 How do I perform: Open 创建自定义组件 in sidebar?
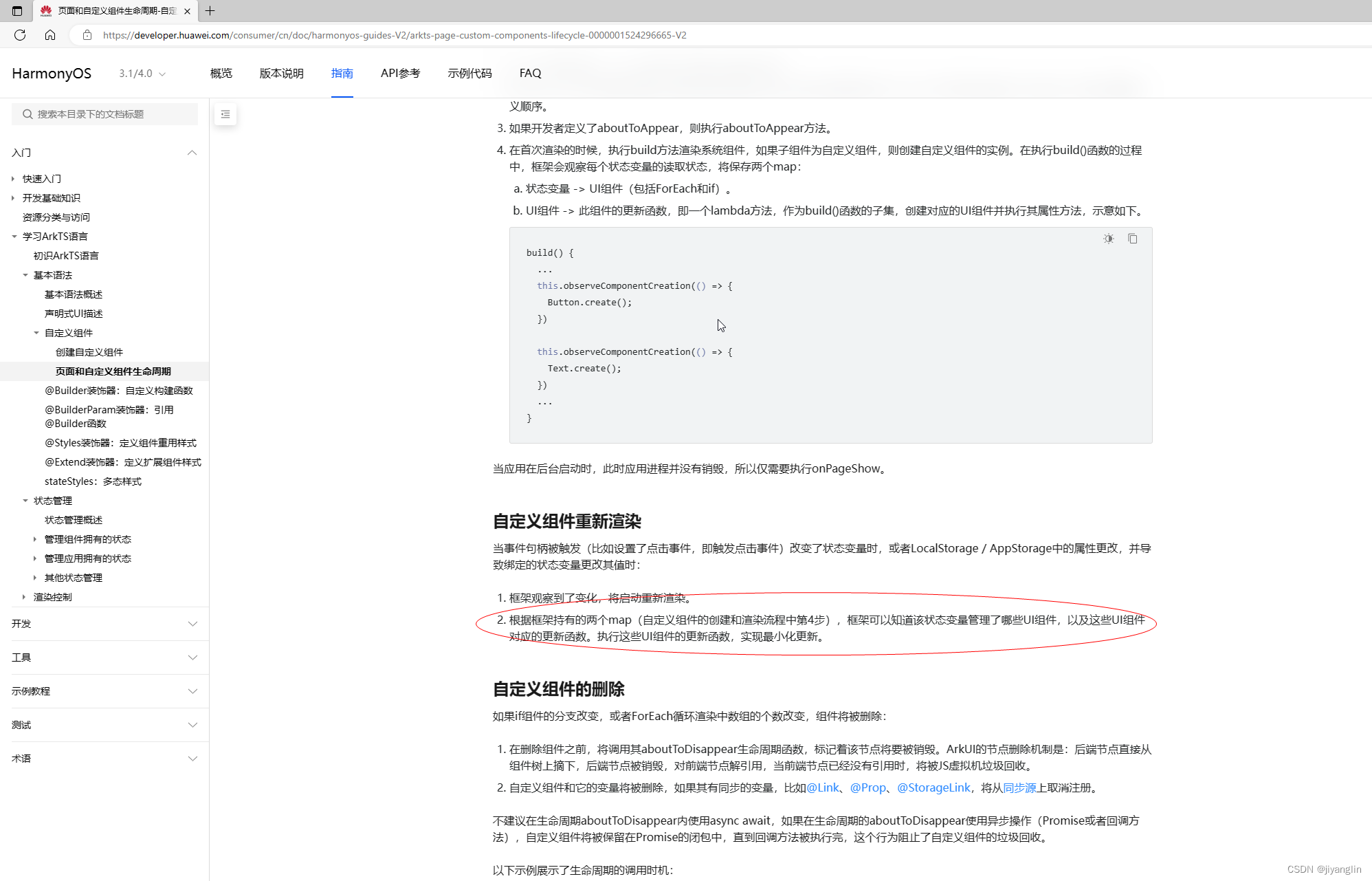coord(89,352)
